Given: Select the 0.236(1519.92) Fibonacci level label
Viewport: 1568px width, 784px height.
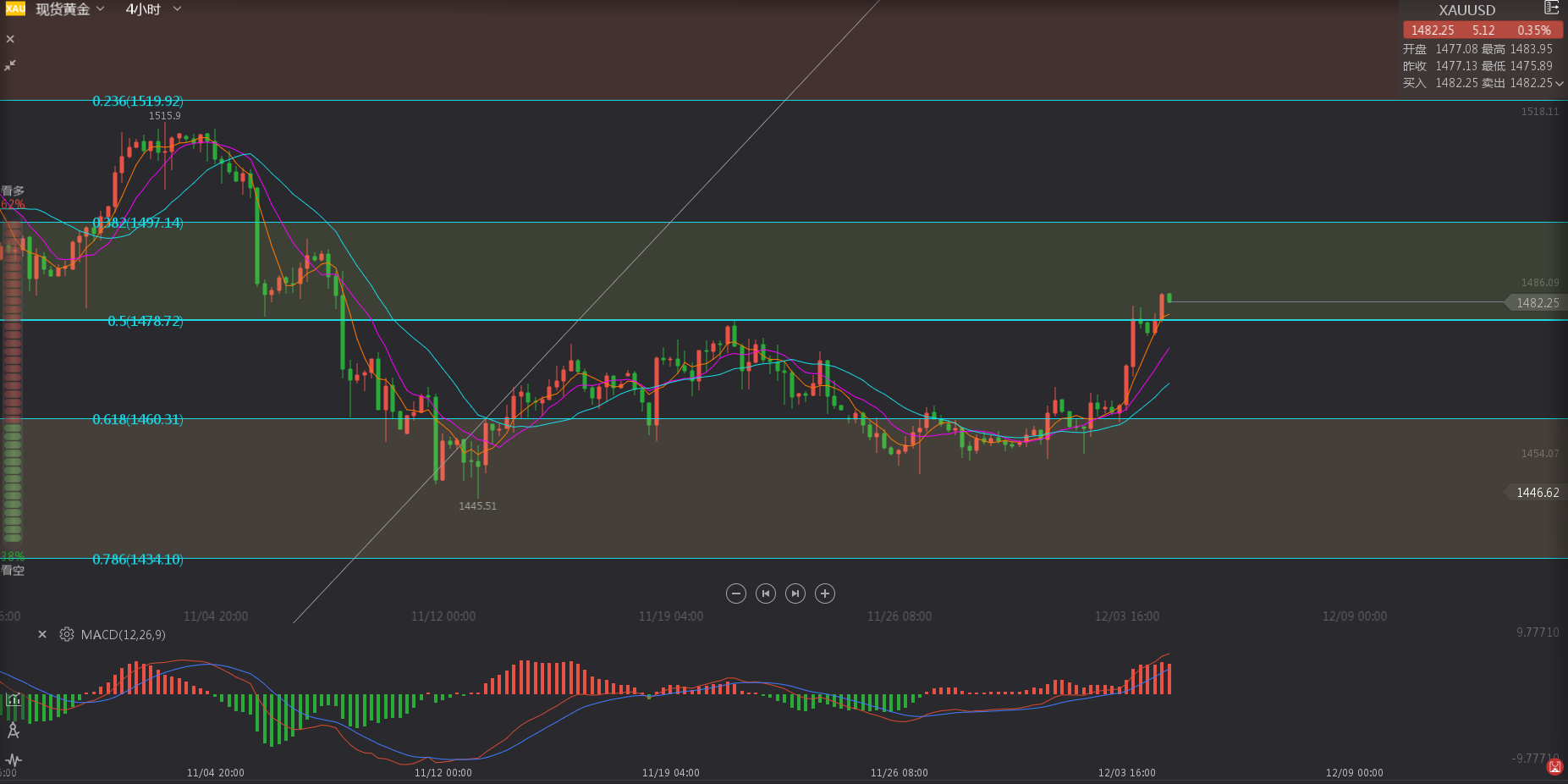Looking at the screenshot, I should (x=138, y=101).
